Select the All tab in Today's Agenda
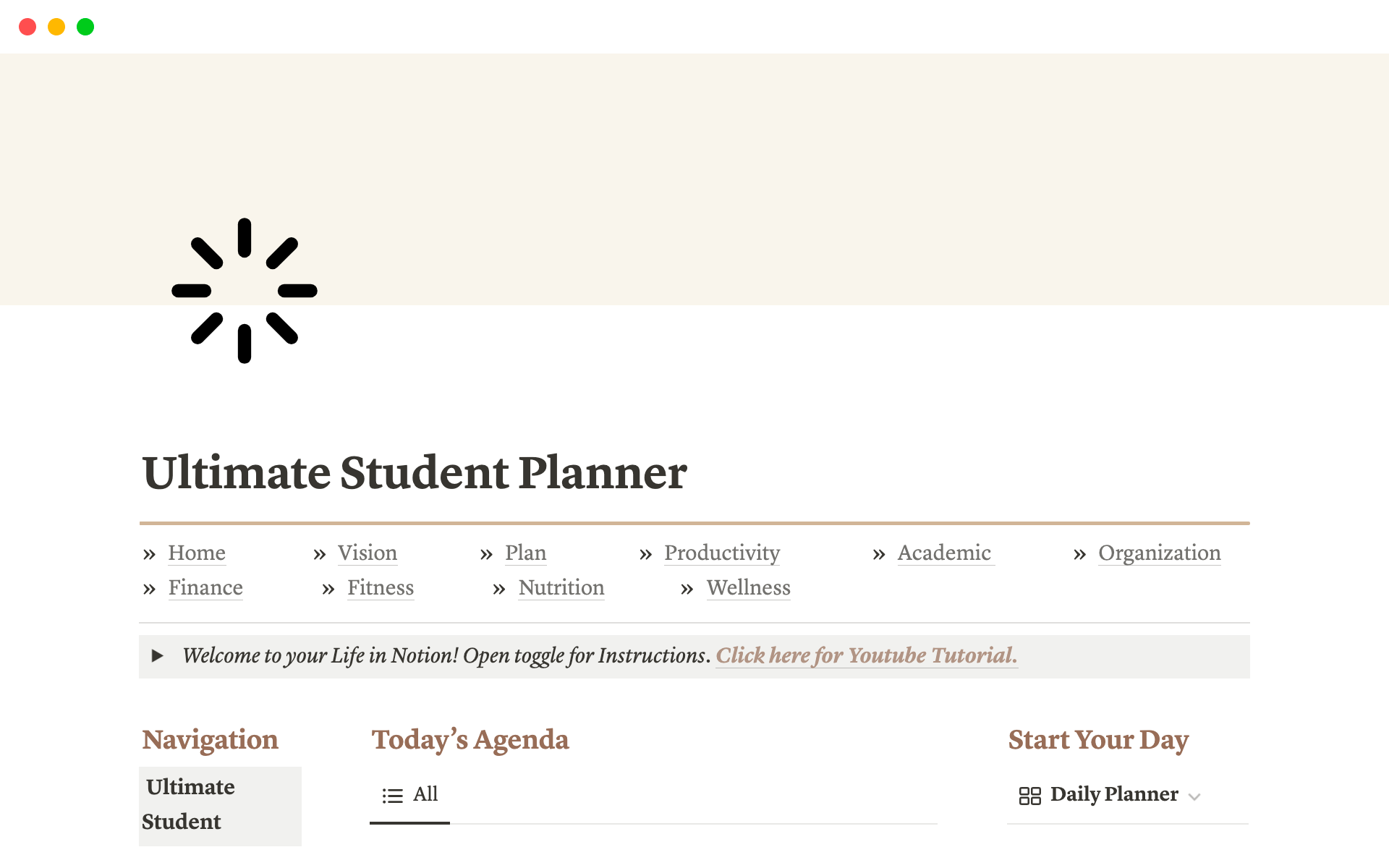Screen dimensions: 1389x868 click(425, 794)
